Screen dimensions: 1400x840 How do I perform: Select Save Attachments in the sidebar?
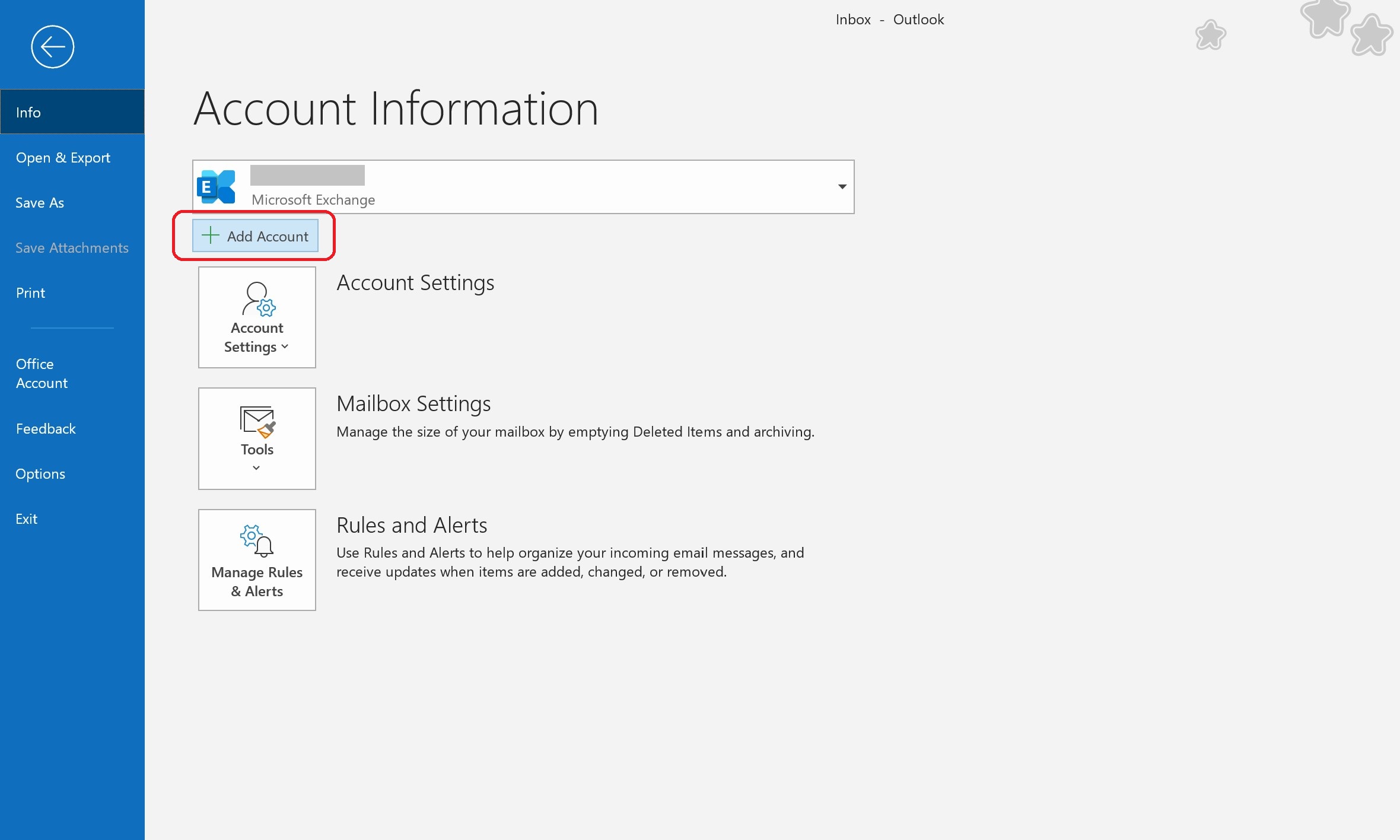[x=72, y=247]
